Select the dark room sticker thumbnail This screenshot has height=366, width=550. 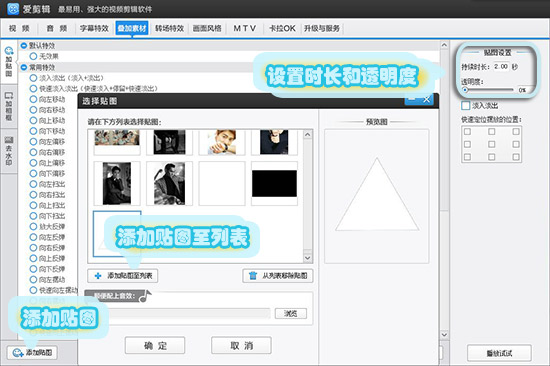tap(169, 142)
